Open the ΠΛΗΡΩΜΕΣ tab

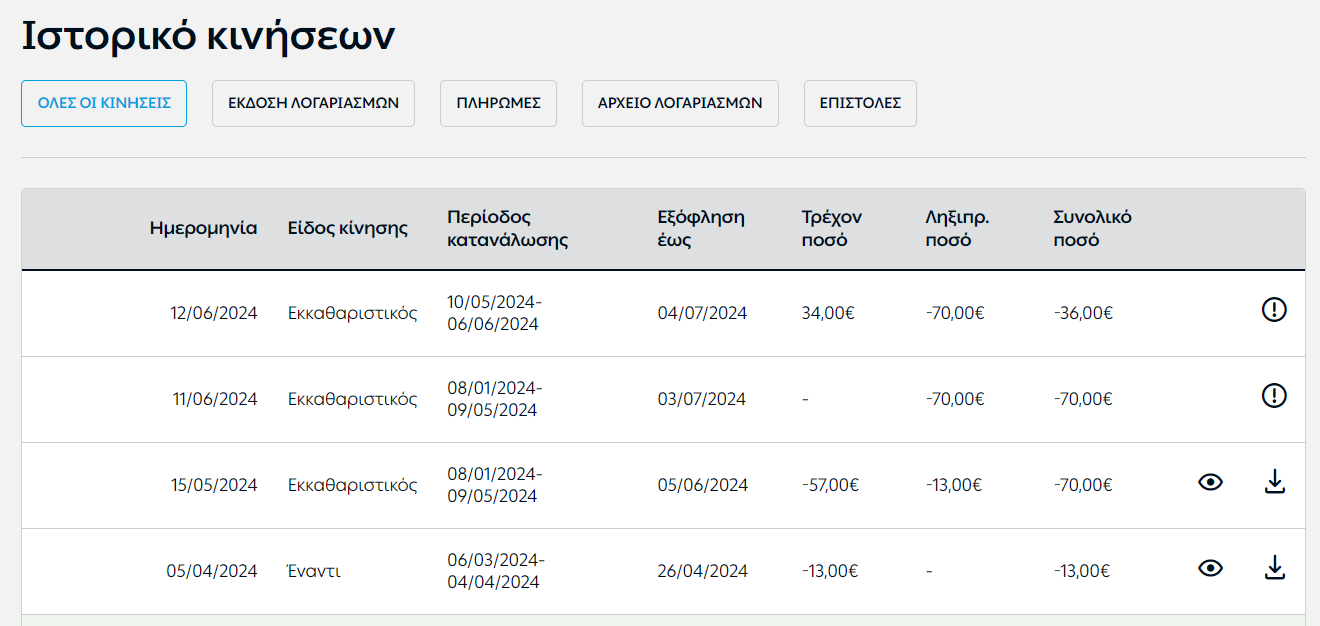(x=498, y=103)
